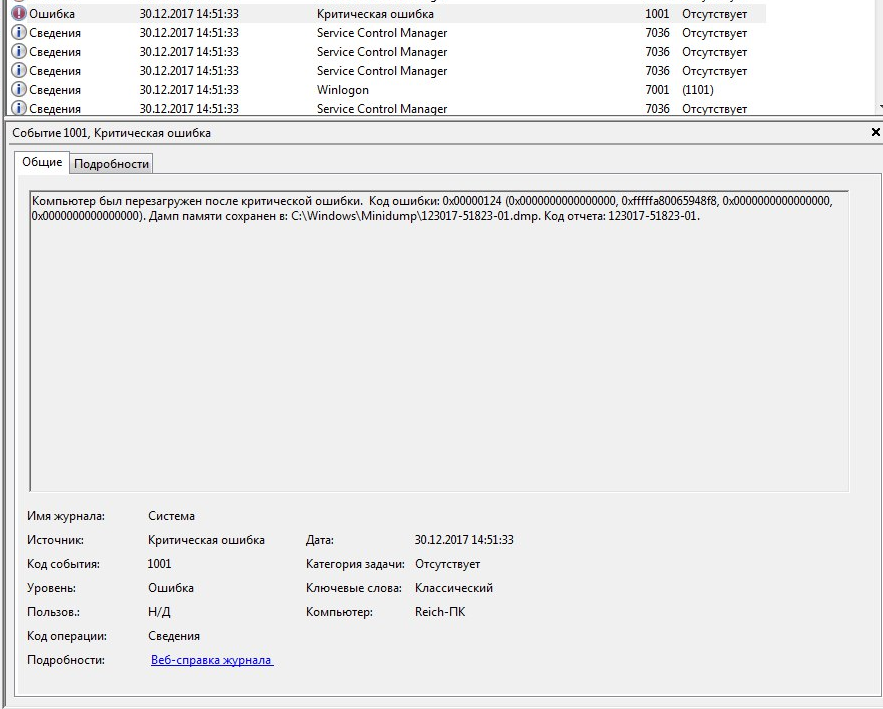Click the Дата value in event details
This screenshot has width=883, height=709.
click(x=464, y=540)
